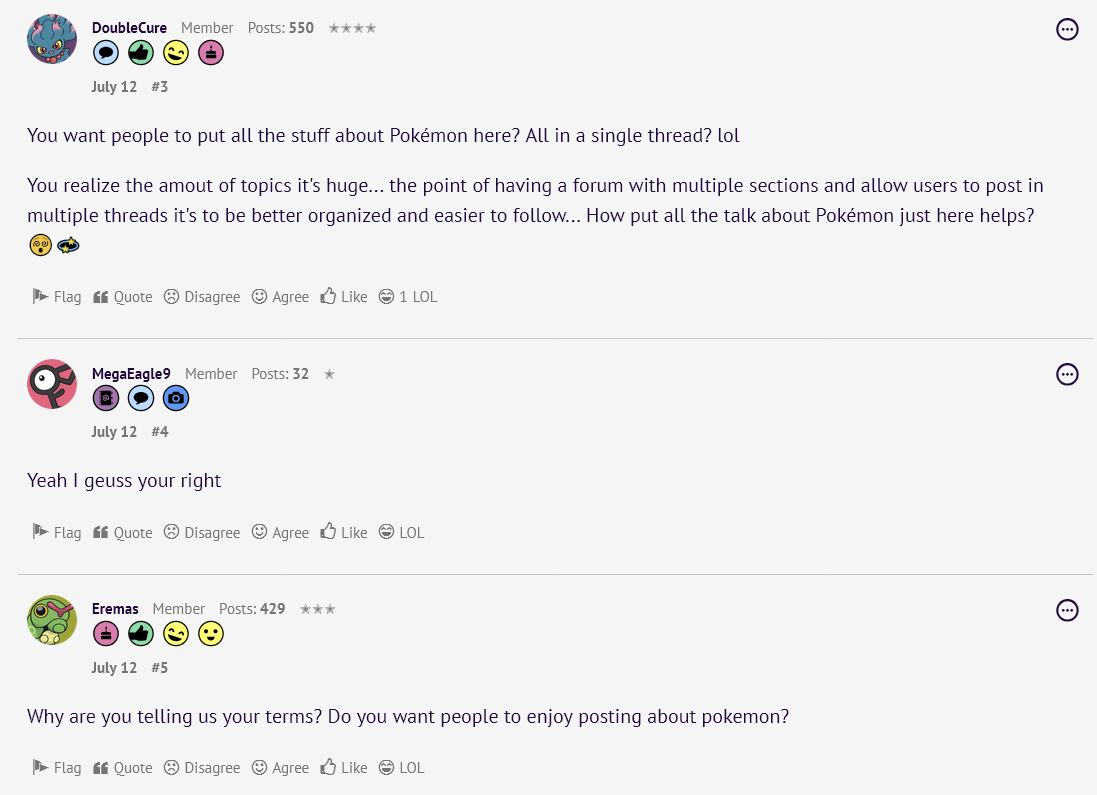This screenshot has height=795, width=1097.
Task: Flag DoubleCure's post #3
Action: tap(57, 297)
